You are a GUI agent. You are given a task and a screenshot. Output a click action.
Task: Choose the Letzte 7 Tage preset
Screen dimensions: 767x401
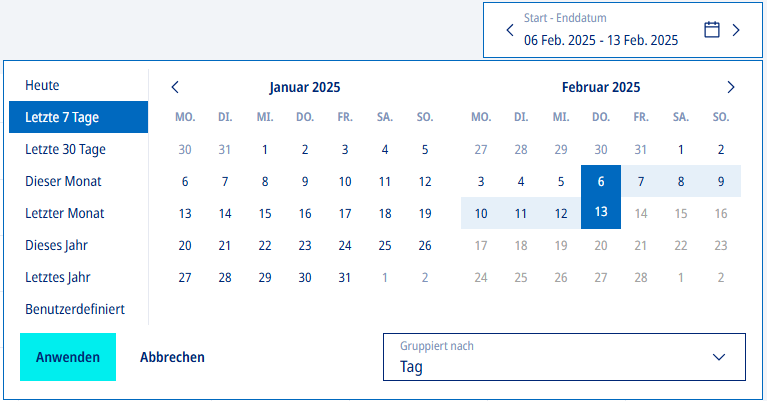62,117
